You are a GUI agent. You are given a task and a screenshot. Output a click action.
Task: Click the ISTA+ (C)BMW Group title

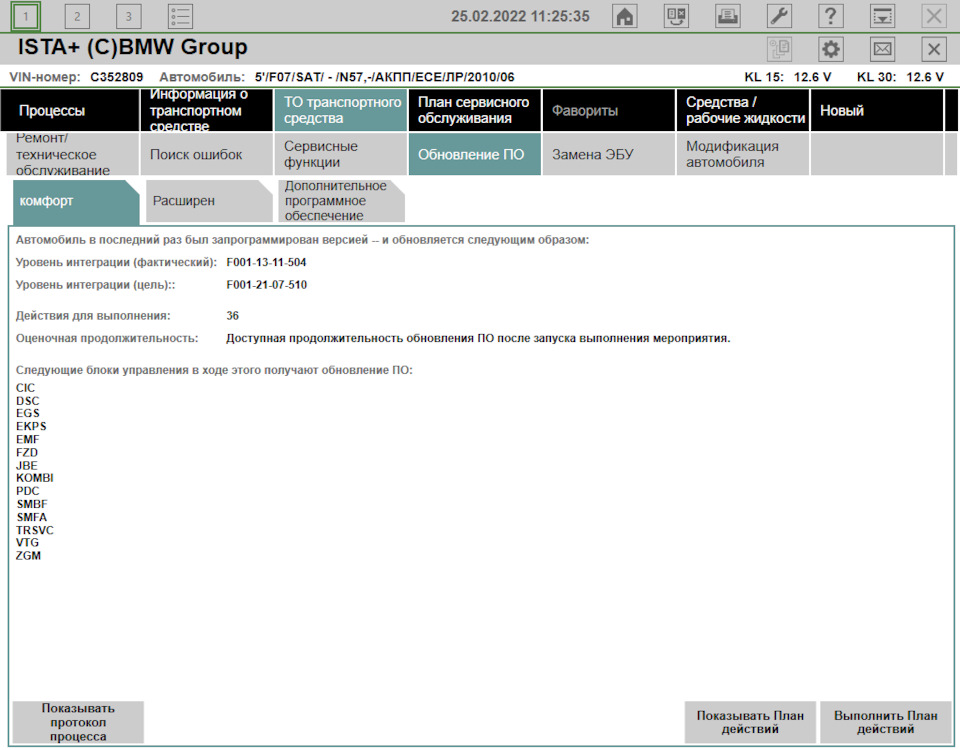click(132, 47)
